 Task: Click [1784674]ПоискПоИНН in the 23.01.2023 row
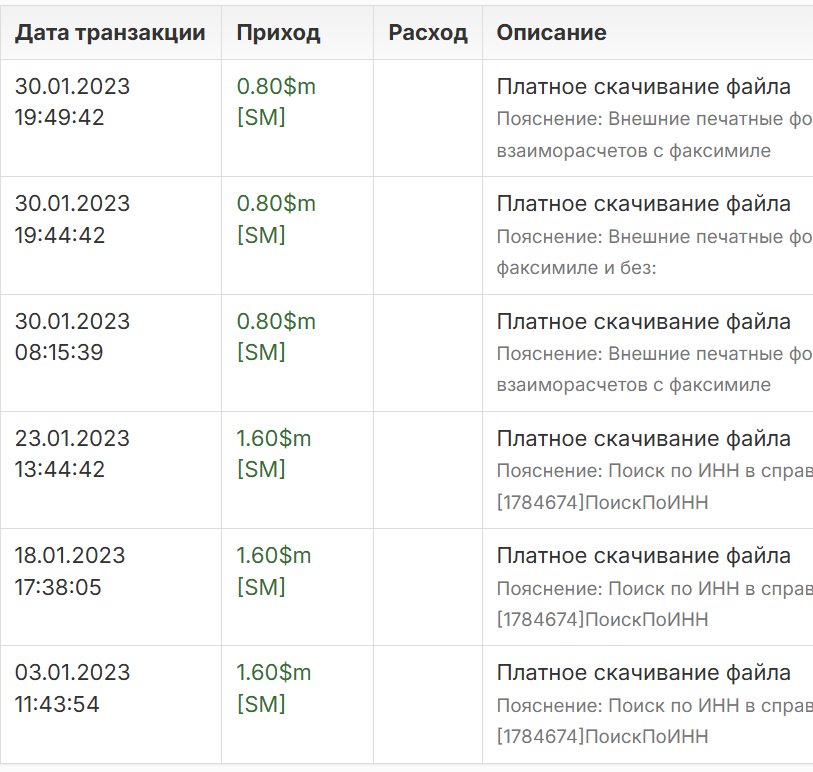602,502
